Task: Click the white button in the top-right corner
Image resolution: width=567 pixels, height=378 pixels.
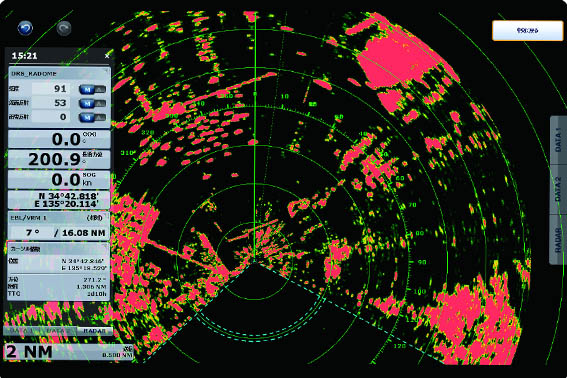Action: [527, 31]
